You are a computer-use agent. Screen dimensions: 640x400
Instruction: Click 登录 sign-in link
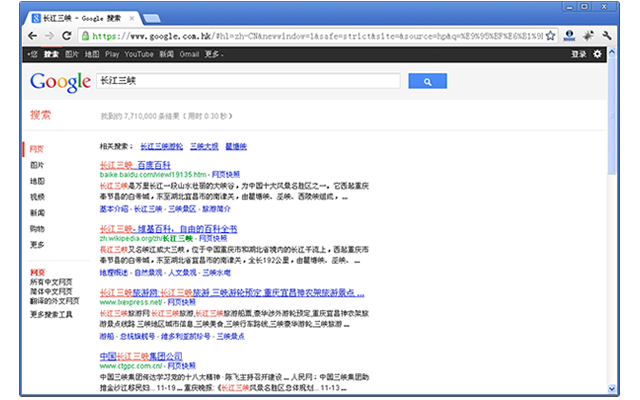[578, 54]
